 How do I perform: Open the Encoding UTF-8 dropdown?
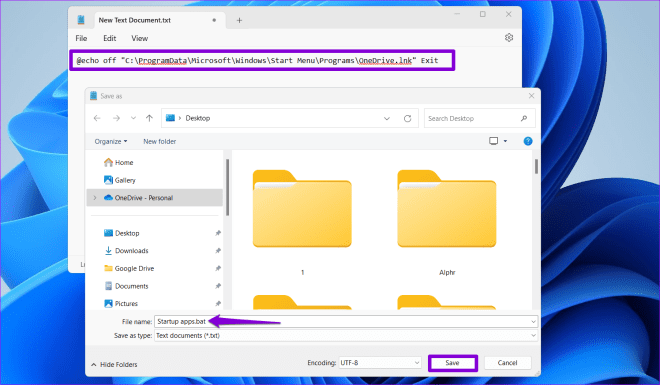coord(380,363)
